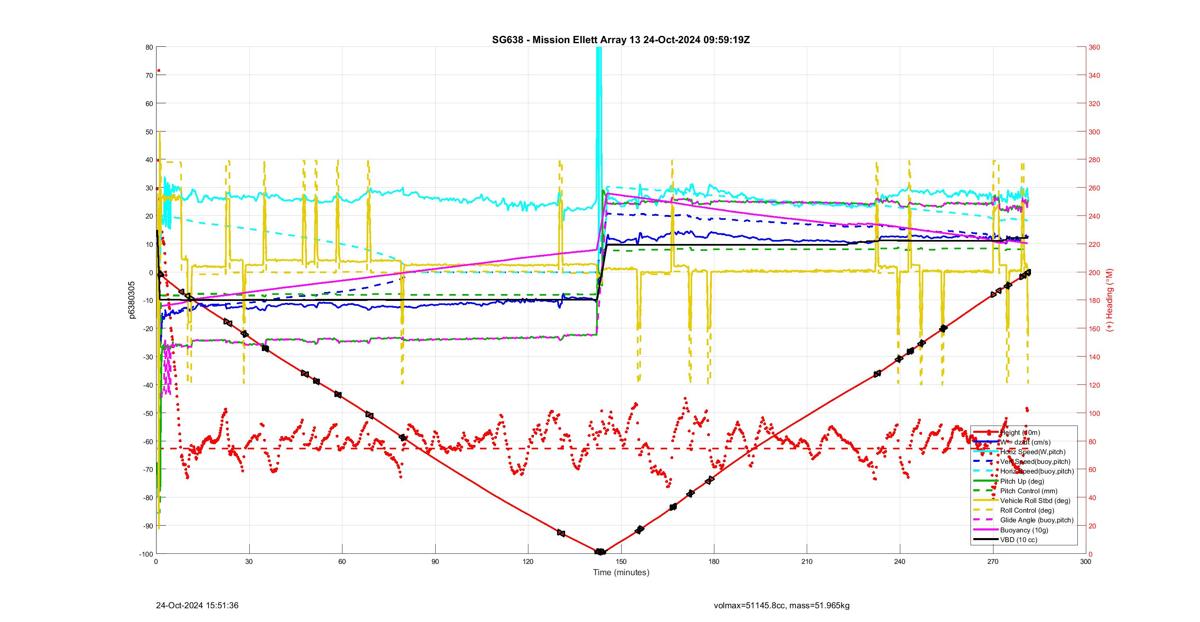Select the left y-axis label p6380305
The width and height of the screenshot is (1200, 622).
pyautogui.click(x=132, y=300)
